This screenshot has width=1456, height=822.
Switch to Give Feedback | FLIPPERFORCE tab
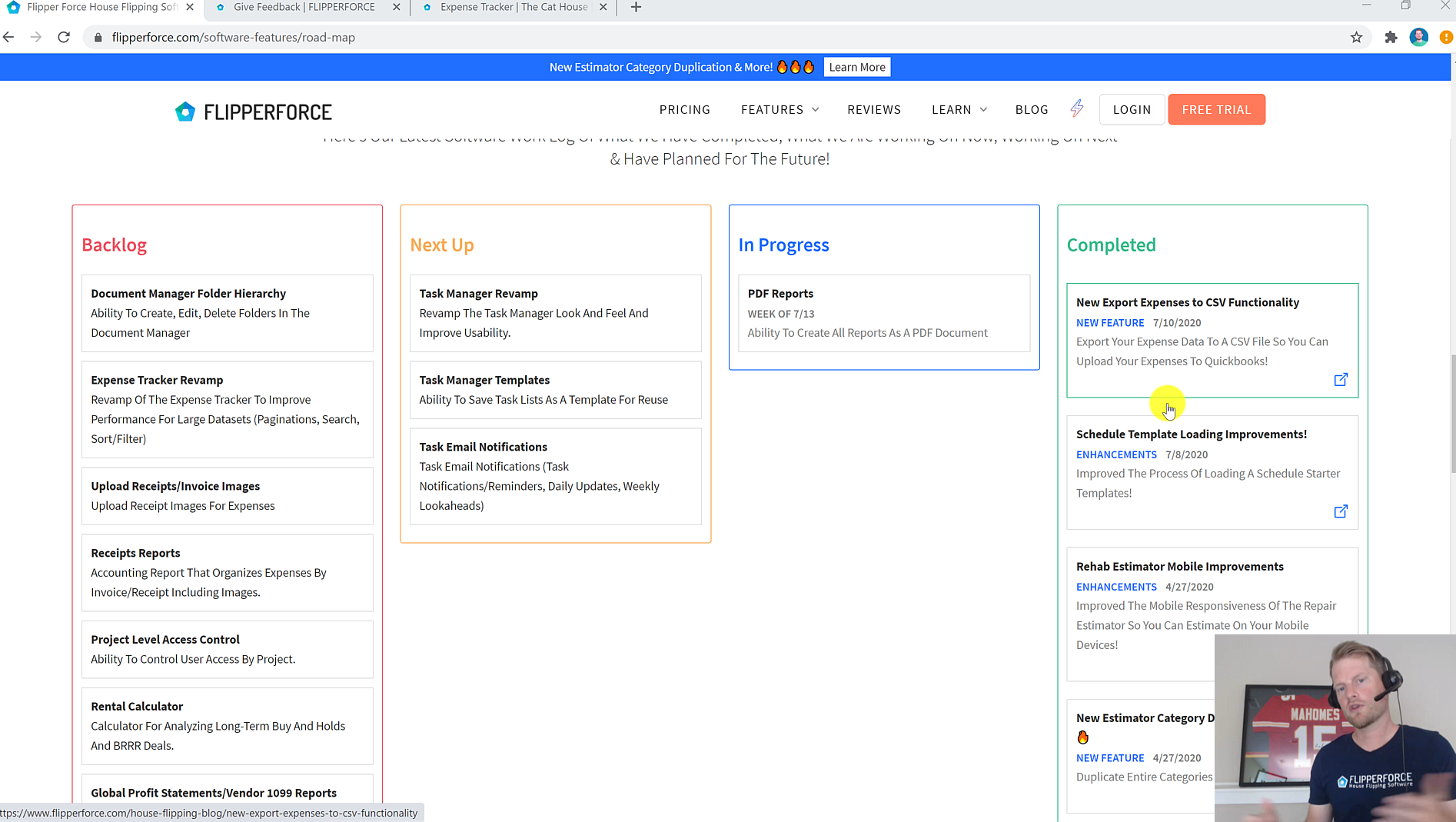tap(304, 7)
